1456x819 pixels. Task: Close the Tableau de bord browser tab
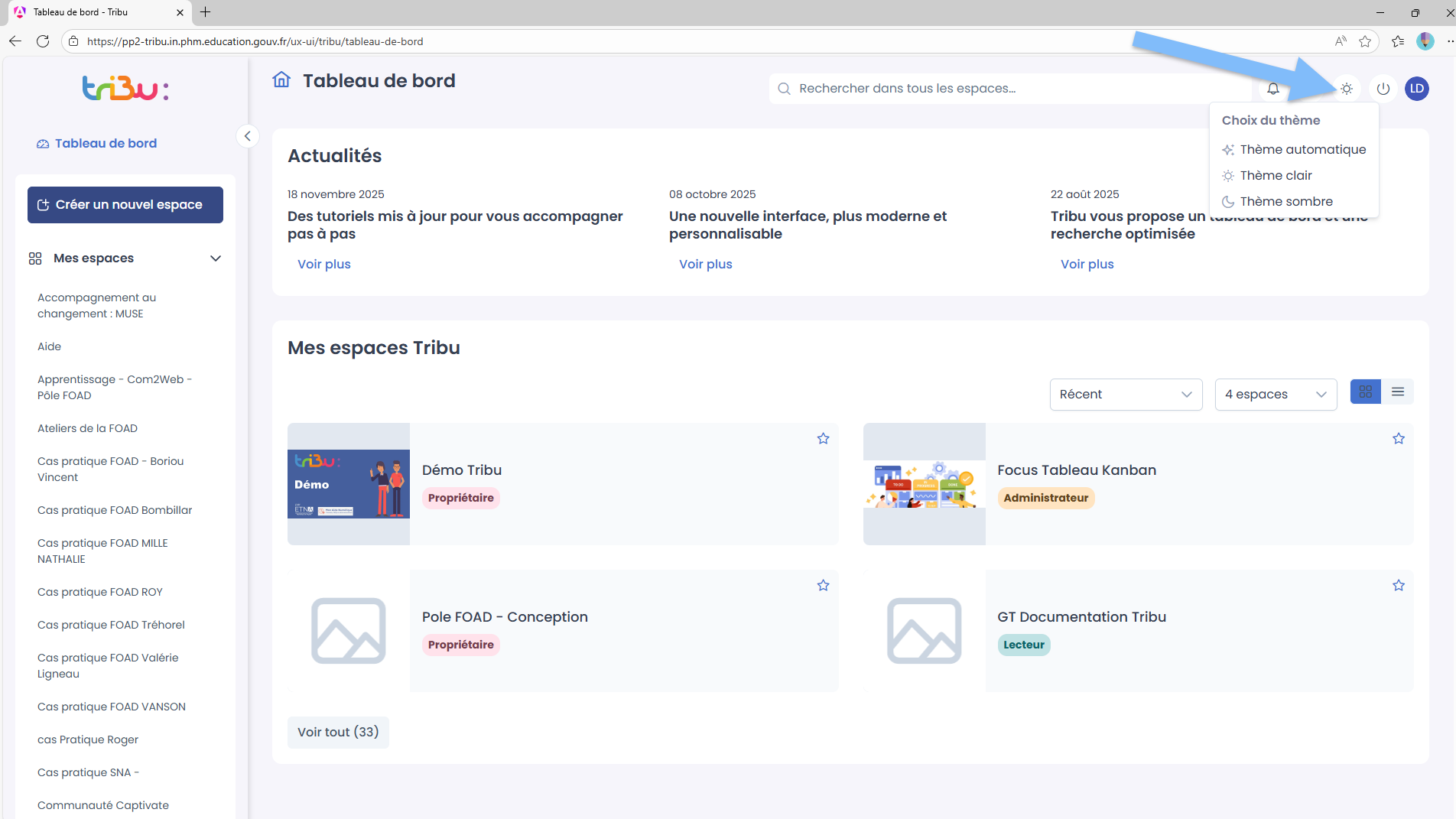[x=180, y=12]
